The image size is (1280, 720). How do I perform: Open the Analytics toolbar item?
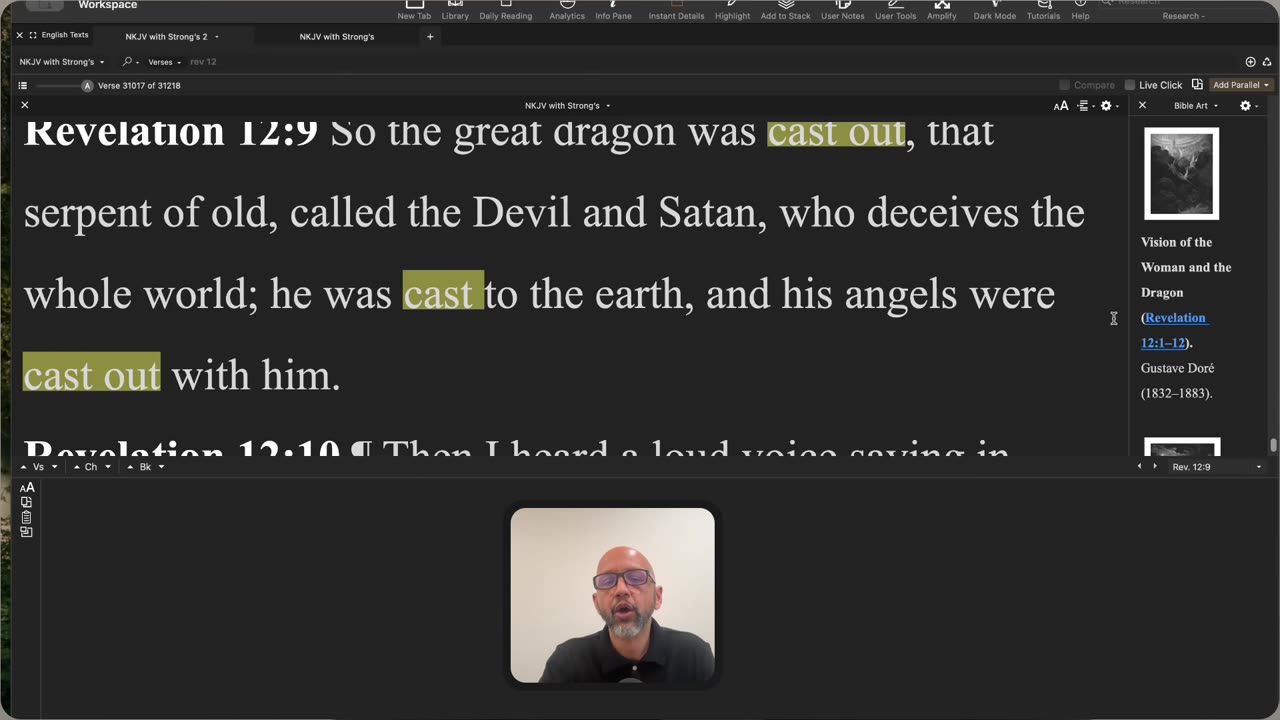(x=567, y=10)
